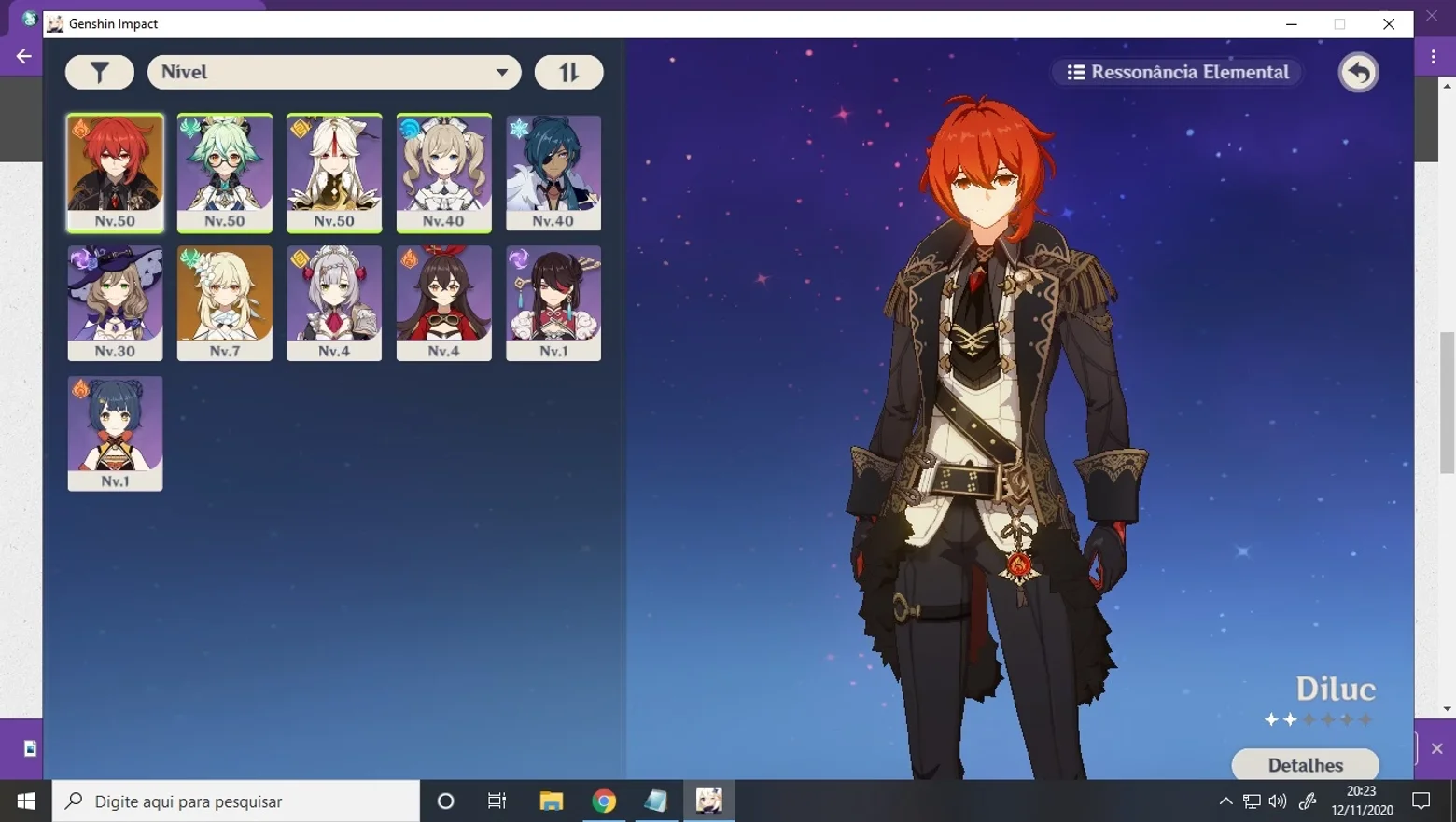
Task: Click Diluc's constellation star row
Action: pyautogui.click(x=1319, y=719)
